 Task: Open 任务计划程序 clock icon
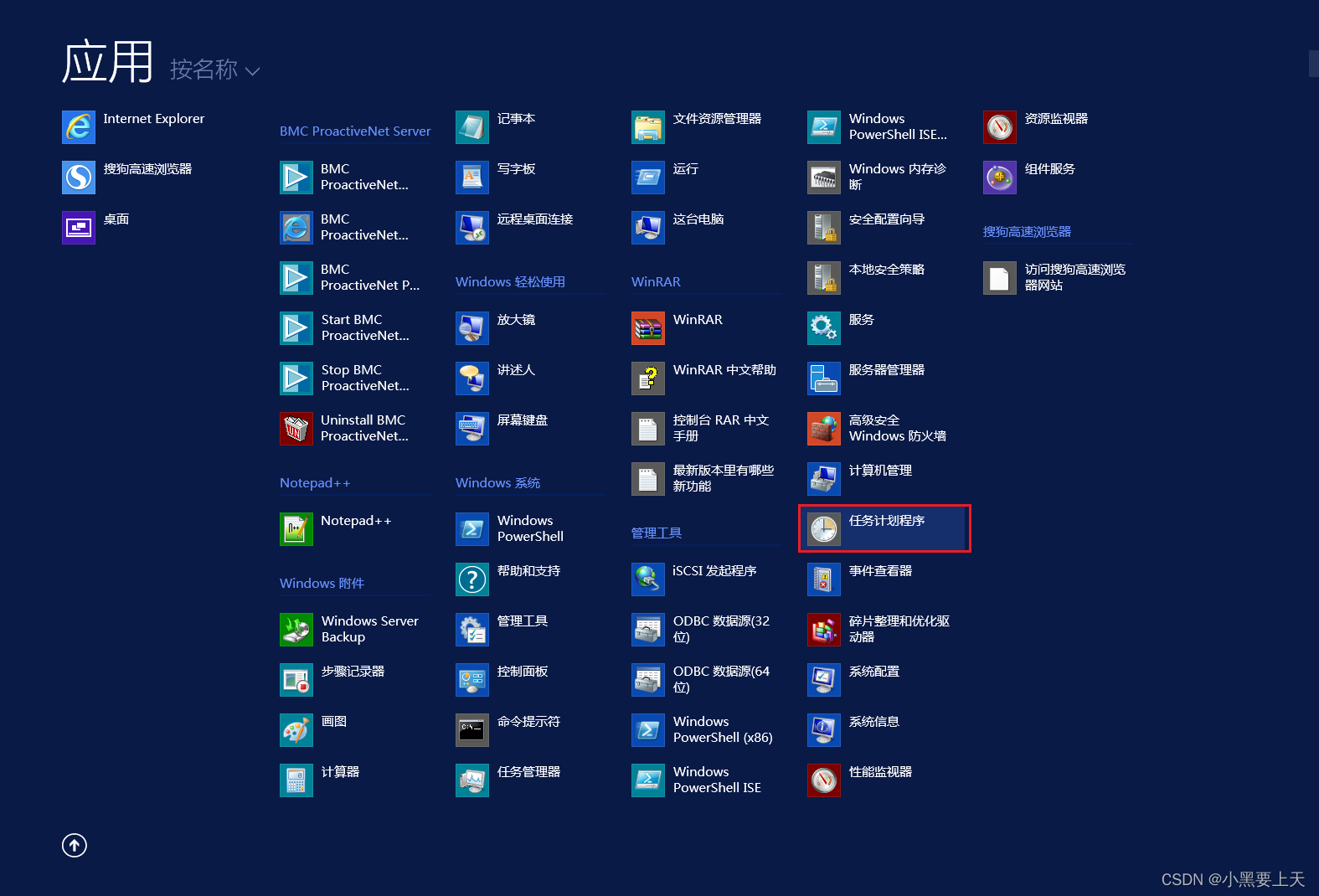824,529
